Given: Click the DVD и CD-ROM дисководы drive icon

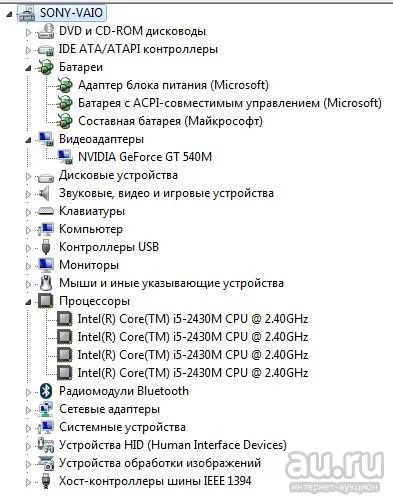Looking at the screenshot, I should coord(46,31).
